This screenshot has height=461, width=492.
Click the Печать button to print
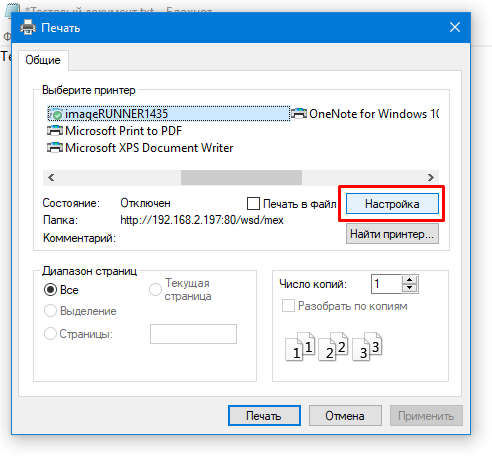pyautogui.click(x=264, y=416)
